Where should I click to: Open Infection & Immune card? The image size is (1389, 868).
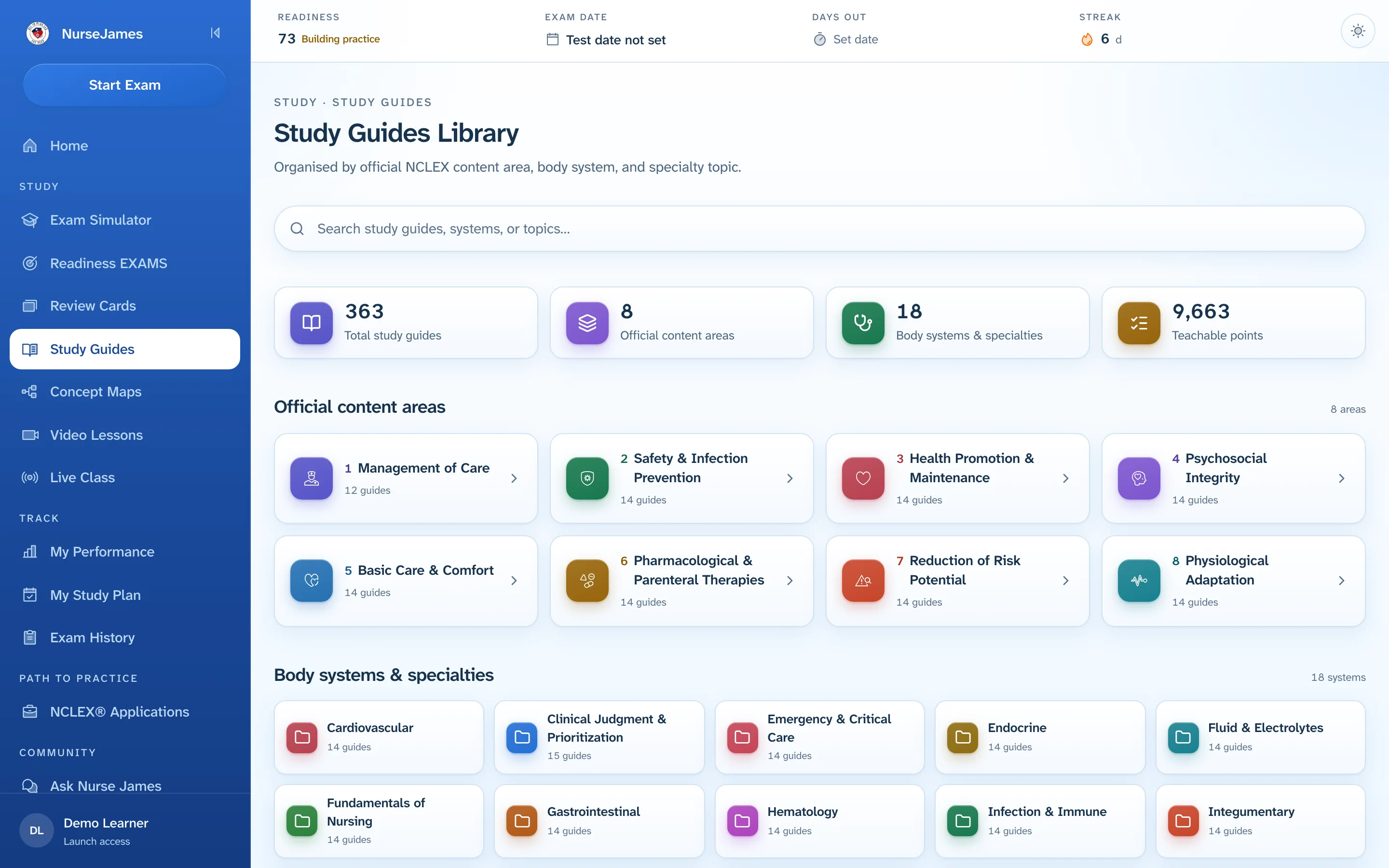point(1039,821)
